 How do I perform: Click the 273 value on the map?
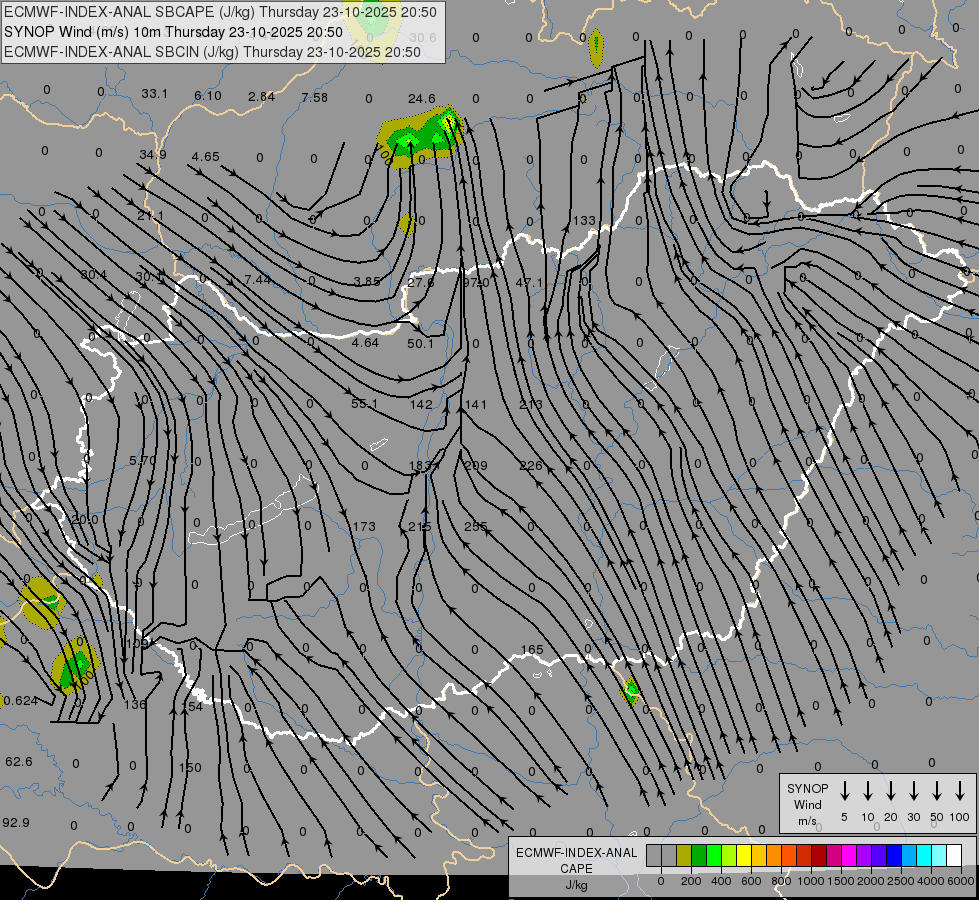[x=531, y=404]
